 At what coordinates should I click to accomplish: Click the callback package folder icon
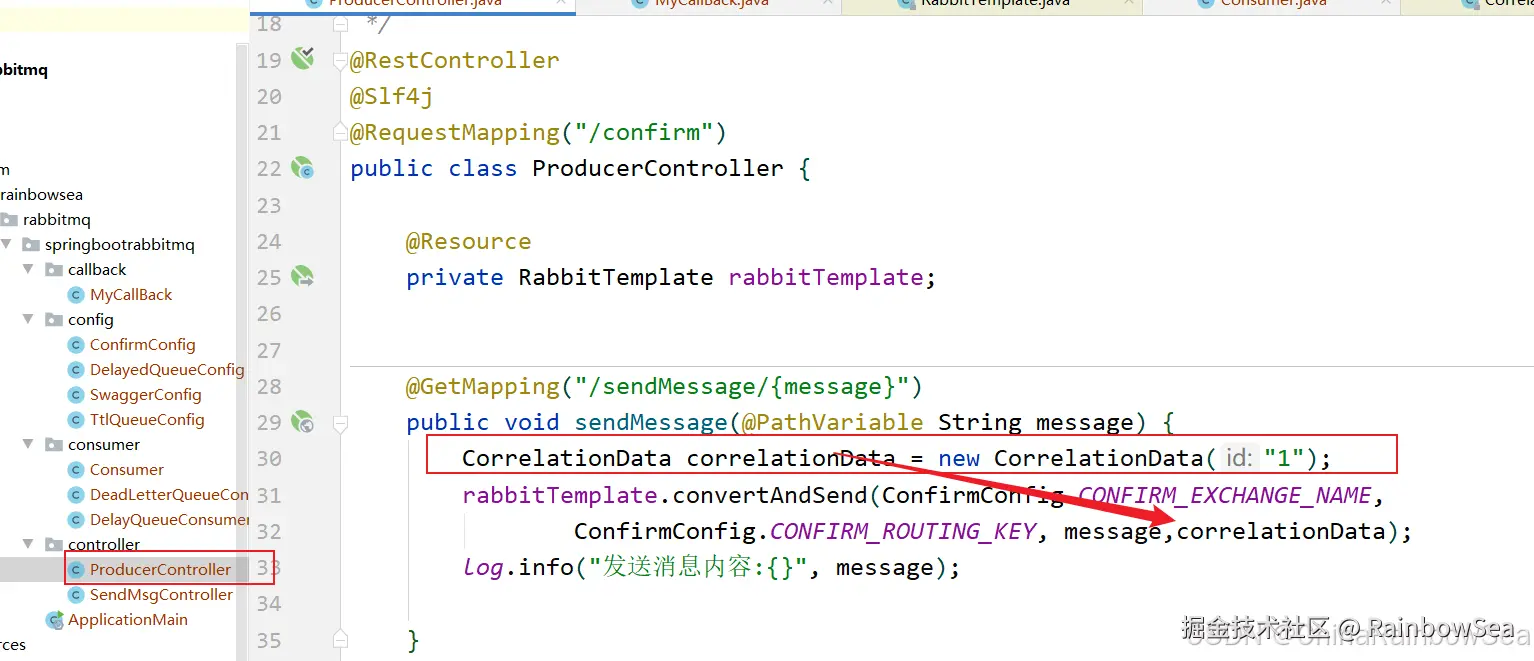coord(54,270)
